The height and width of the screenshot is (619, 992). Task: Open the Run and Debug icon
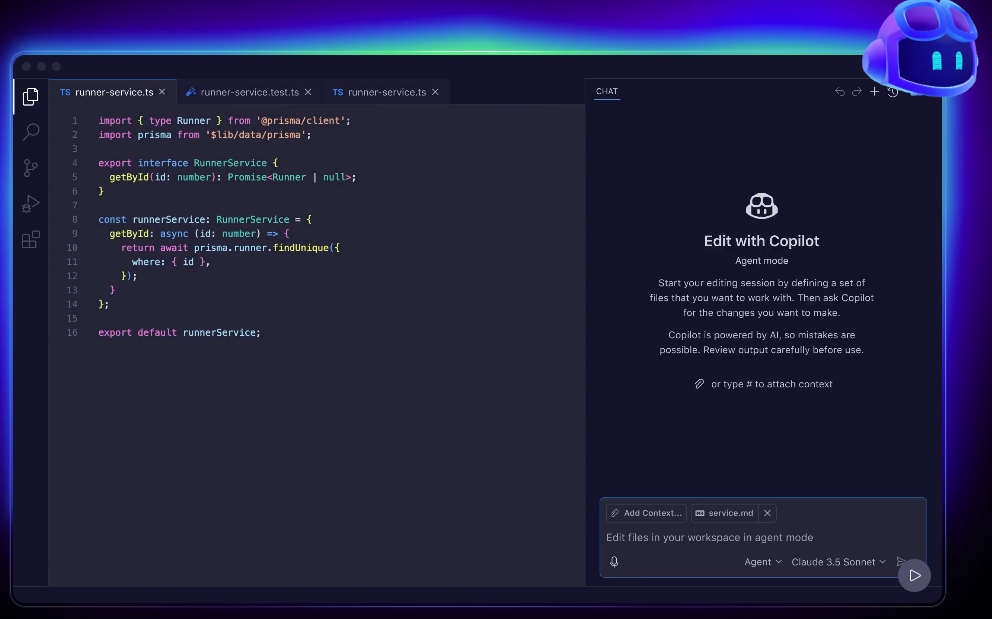(x=30, y=203)
